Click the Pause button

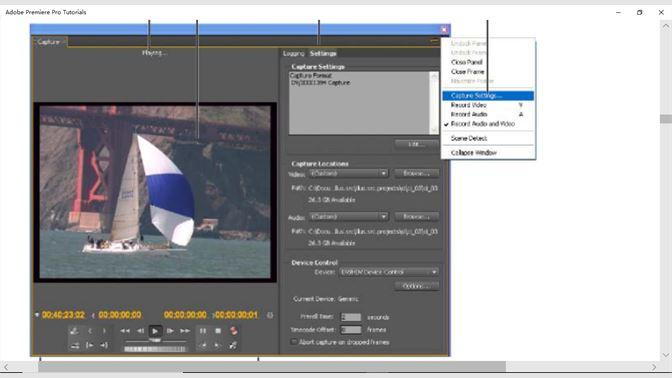coord(203,331)
